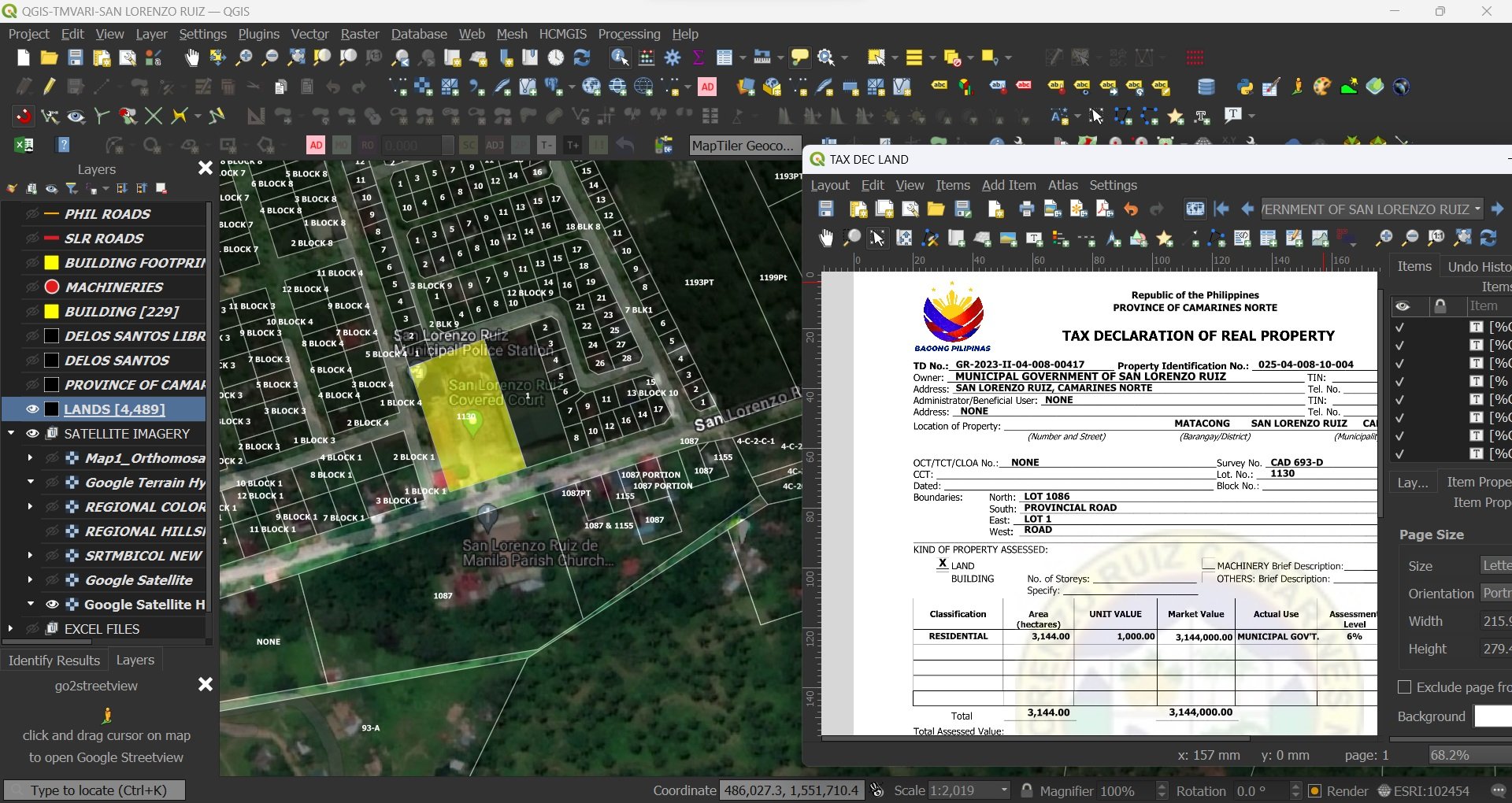The width and height of the screenshot is (1512, 803).
Task: Open the Processing Toolbox gear icon
Action: tap(673, 57)
